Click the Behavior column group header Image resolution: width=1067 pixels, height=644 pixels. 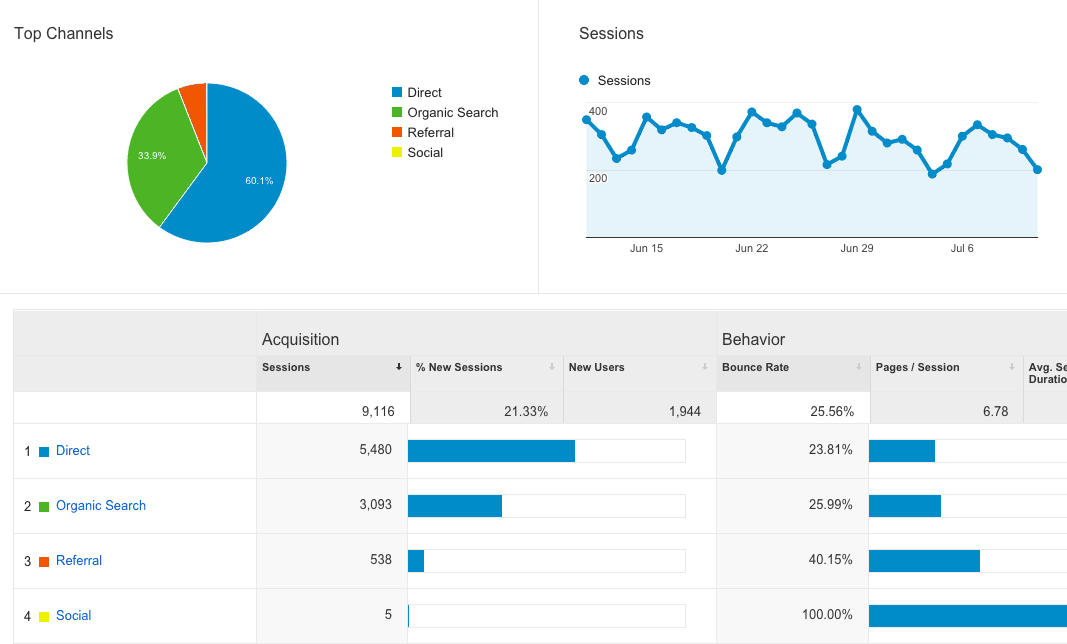tap(753, 340)
